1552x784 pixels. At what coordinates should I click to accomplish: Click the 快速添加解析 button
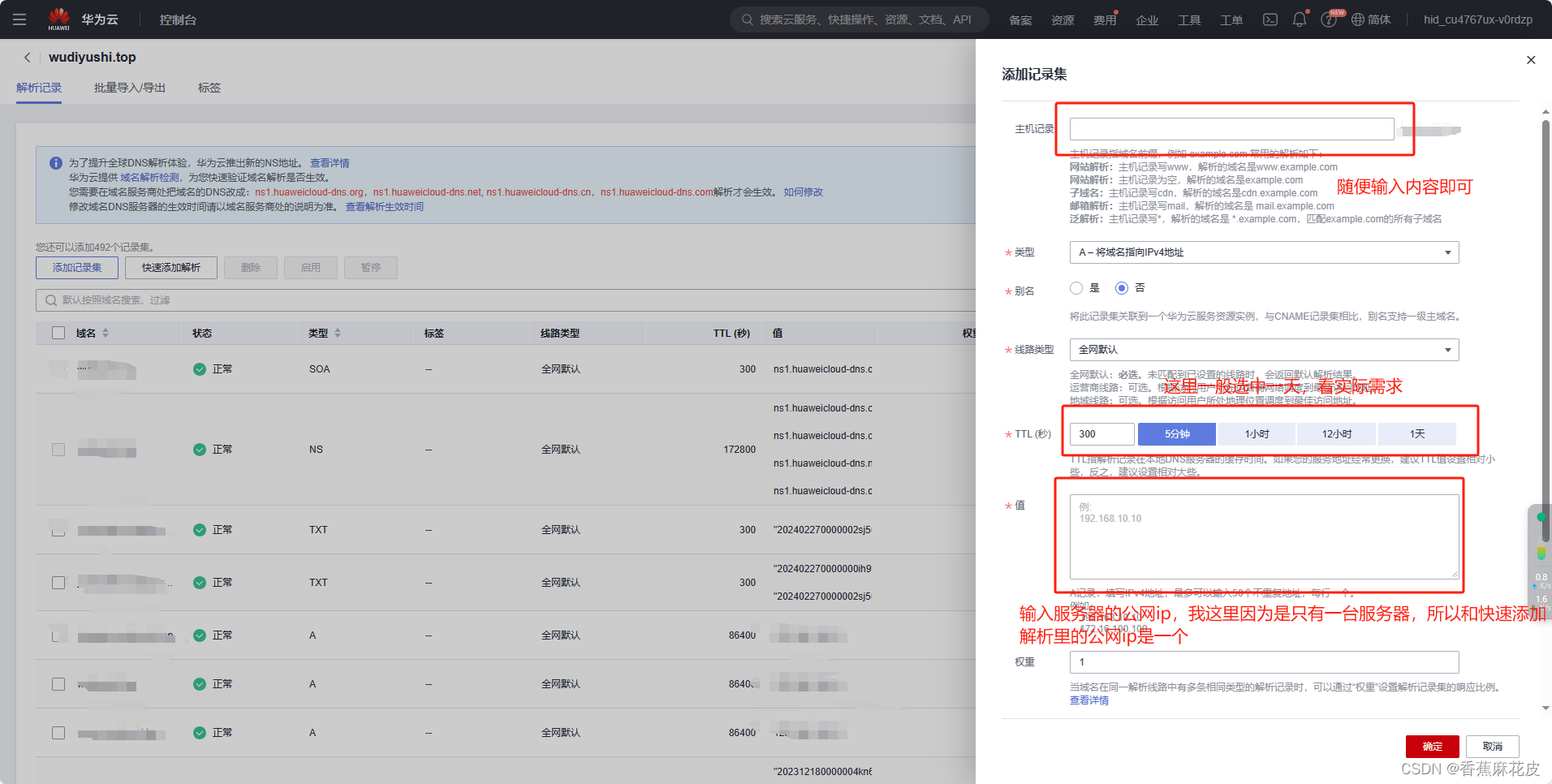(171, 268)
